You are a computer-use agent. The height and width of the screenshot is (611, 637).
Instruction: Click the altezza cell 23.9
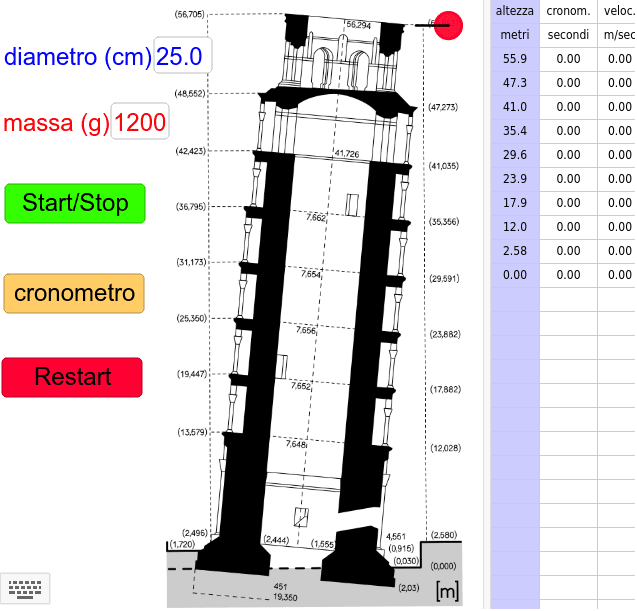515,179
